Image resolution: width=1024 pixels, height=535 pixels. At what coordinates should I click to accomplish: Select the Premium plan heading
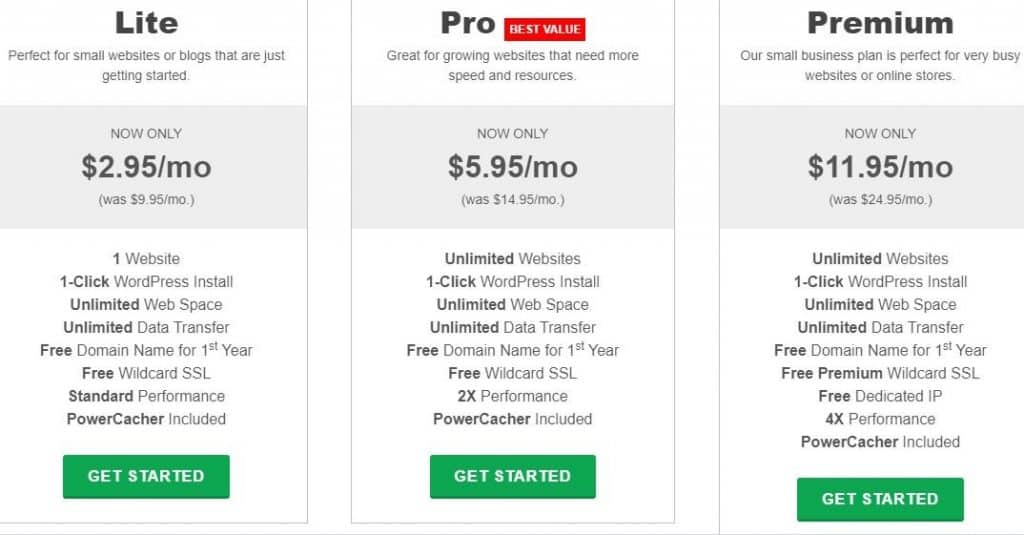(x=880, y=23)
